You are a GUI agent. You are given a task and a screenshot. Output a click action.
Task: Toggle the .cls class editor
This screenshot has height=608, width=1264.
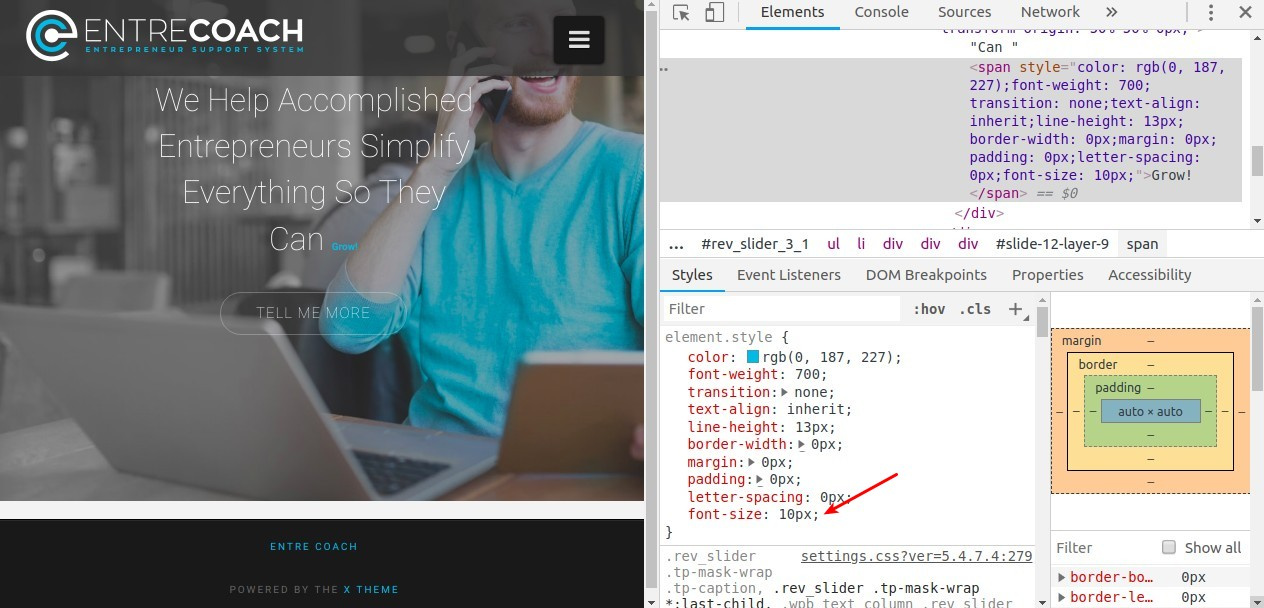pos(975,309)
